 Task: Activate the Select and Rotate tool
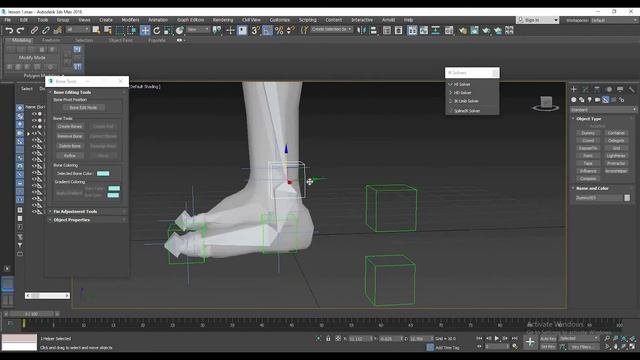tap(157, 30)
